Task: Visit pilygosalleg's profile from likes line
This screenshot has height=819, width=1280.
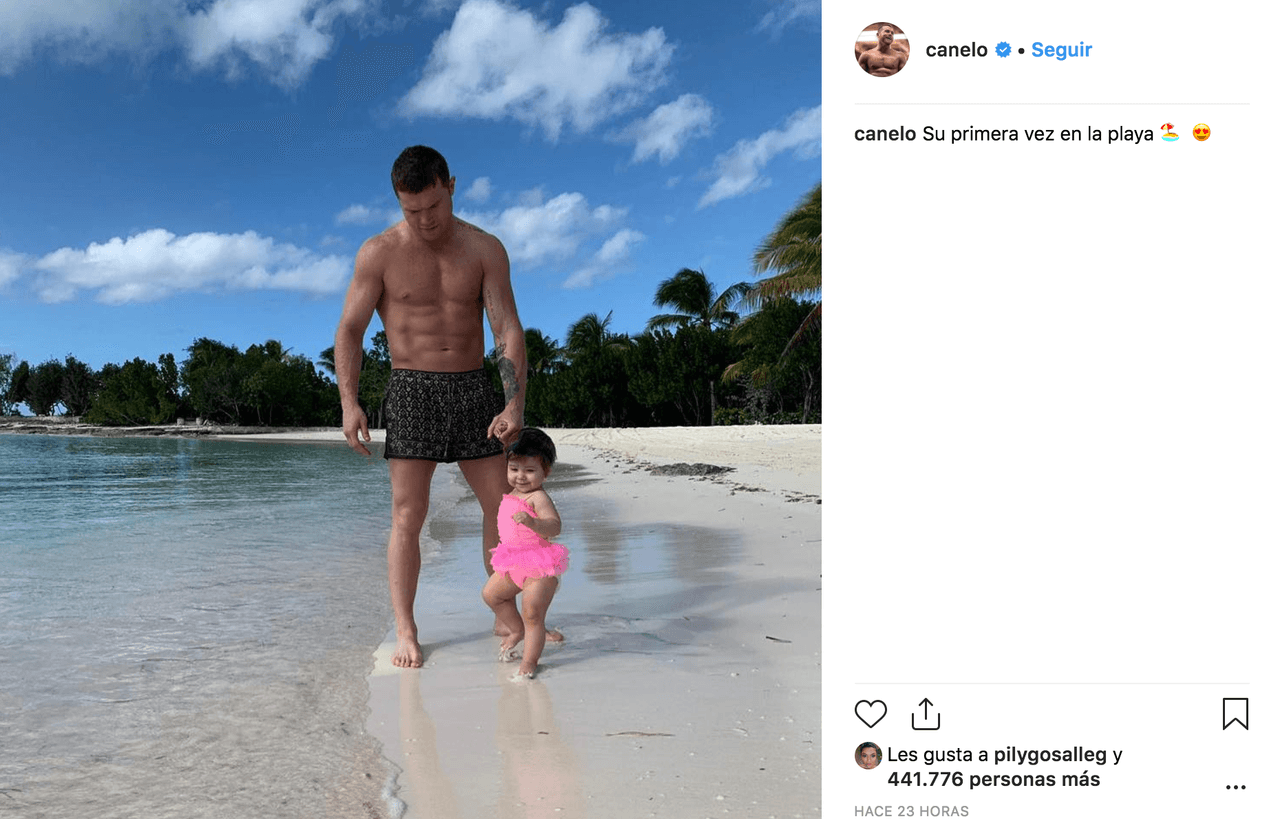Action: [1051, 755]
